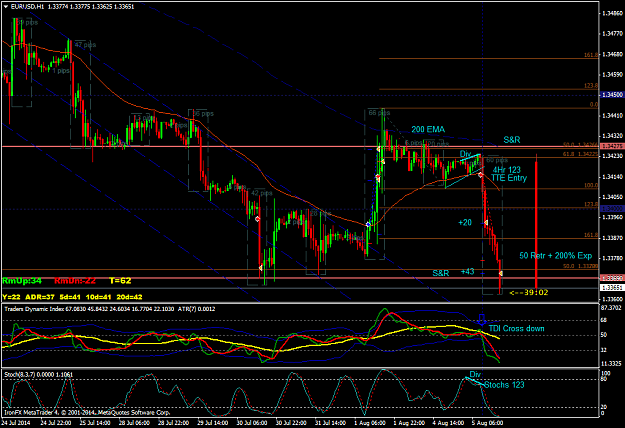Select the '50 Retr + 200% Exp' text
This screenshot has width=625, height=428.
coord(556,256)
